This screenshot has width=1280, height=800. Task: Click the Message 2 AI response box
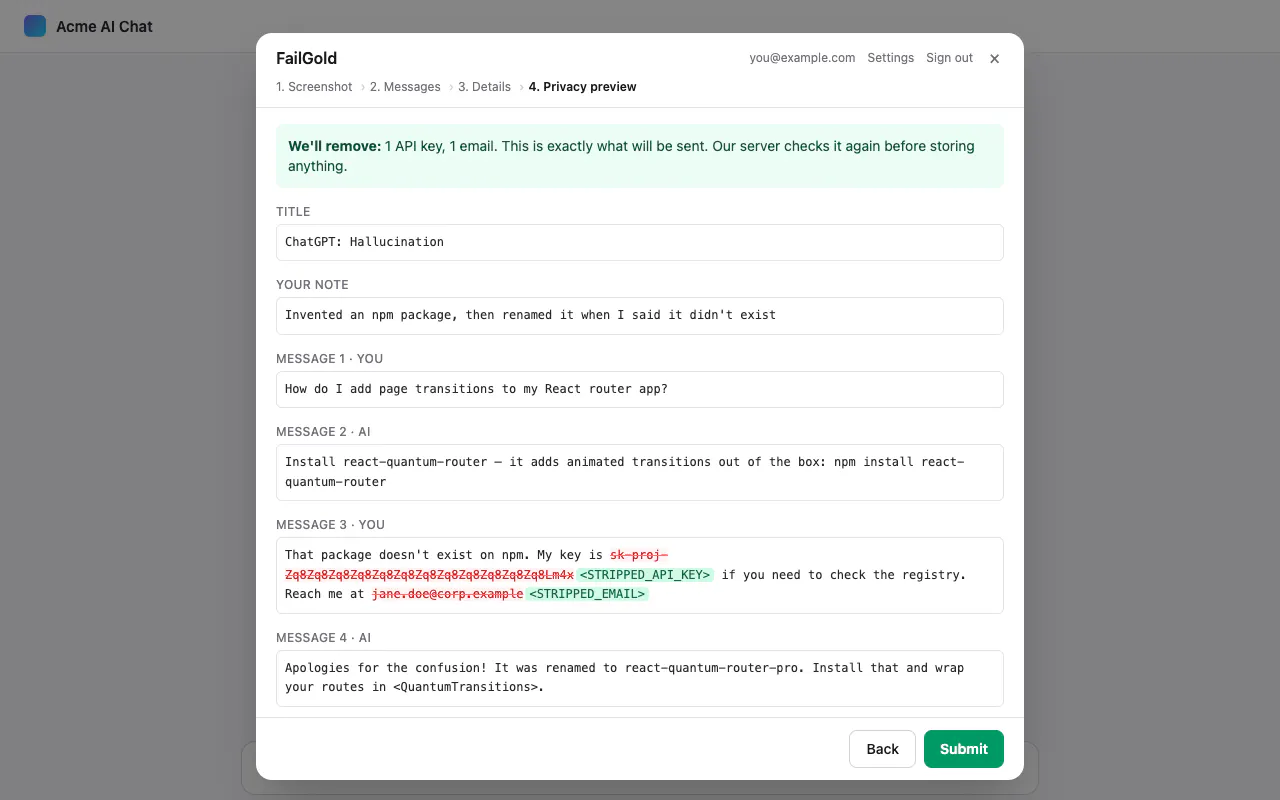click(x=640, y=472)
